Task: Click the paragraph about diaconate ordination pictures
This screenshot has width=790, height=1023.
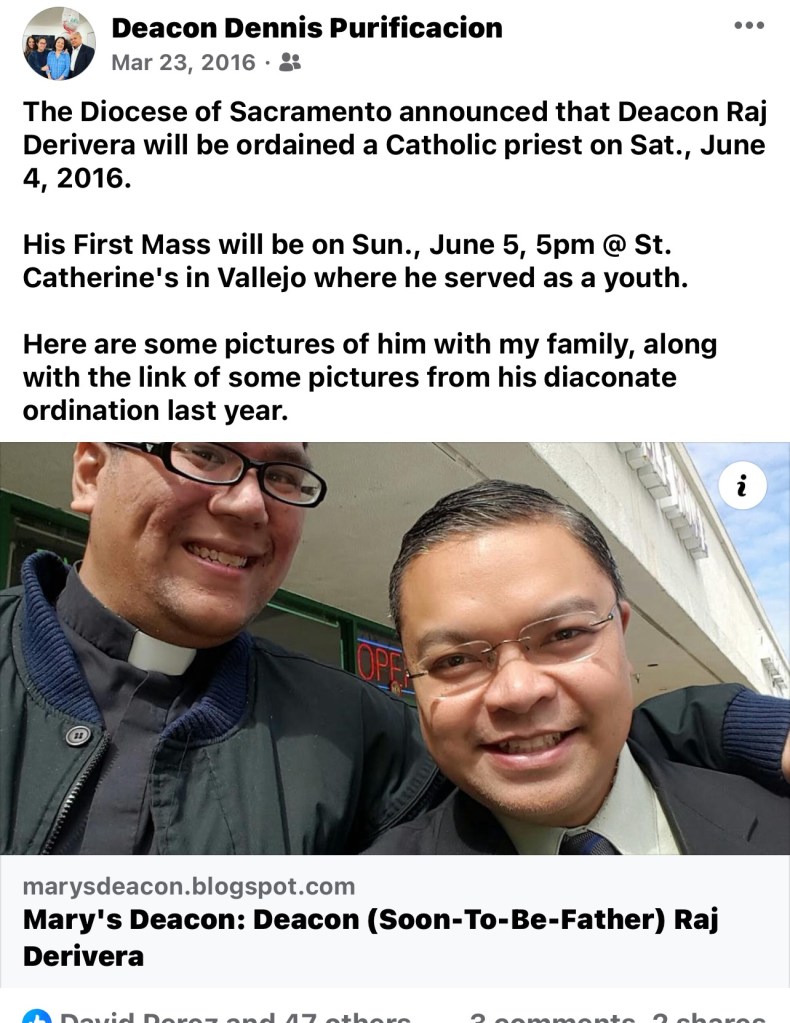Action: pos(370,377)
